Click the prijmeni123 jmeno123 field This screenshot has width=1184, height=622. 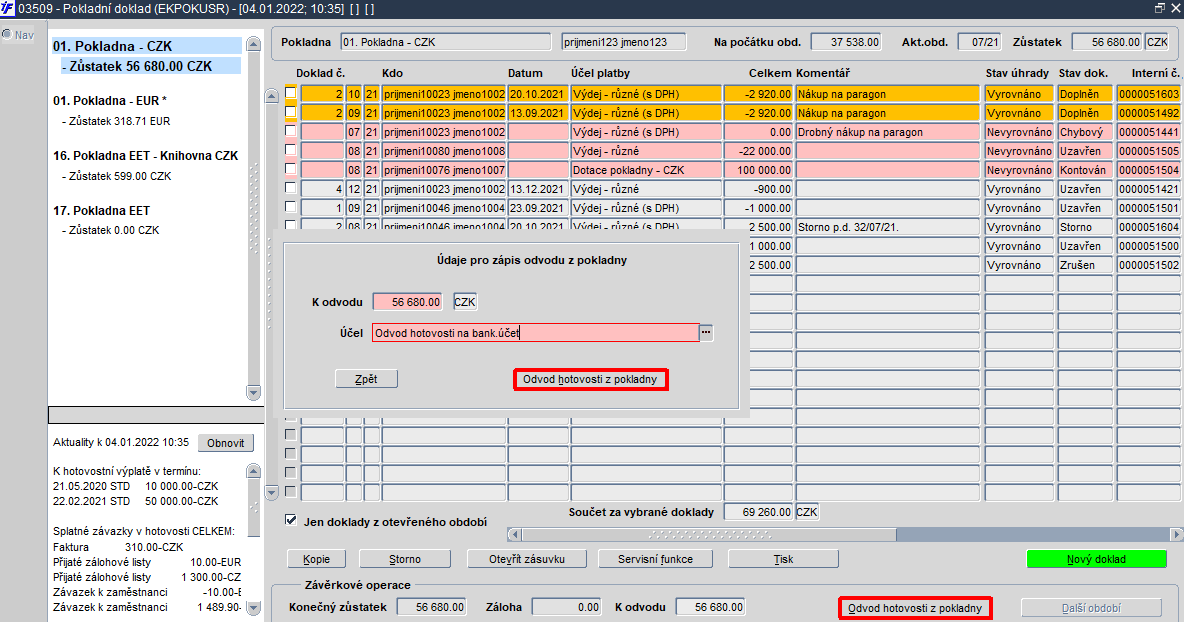click(624, 42)
